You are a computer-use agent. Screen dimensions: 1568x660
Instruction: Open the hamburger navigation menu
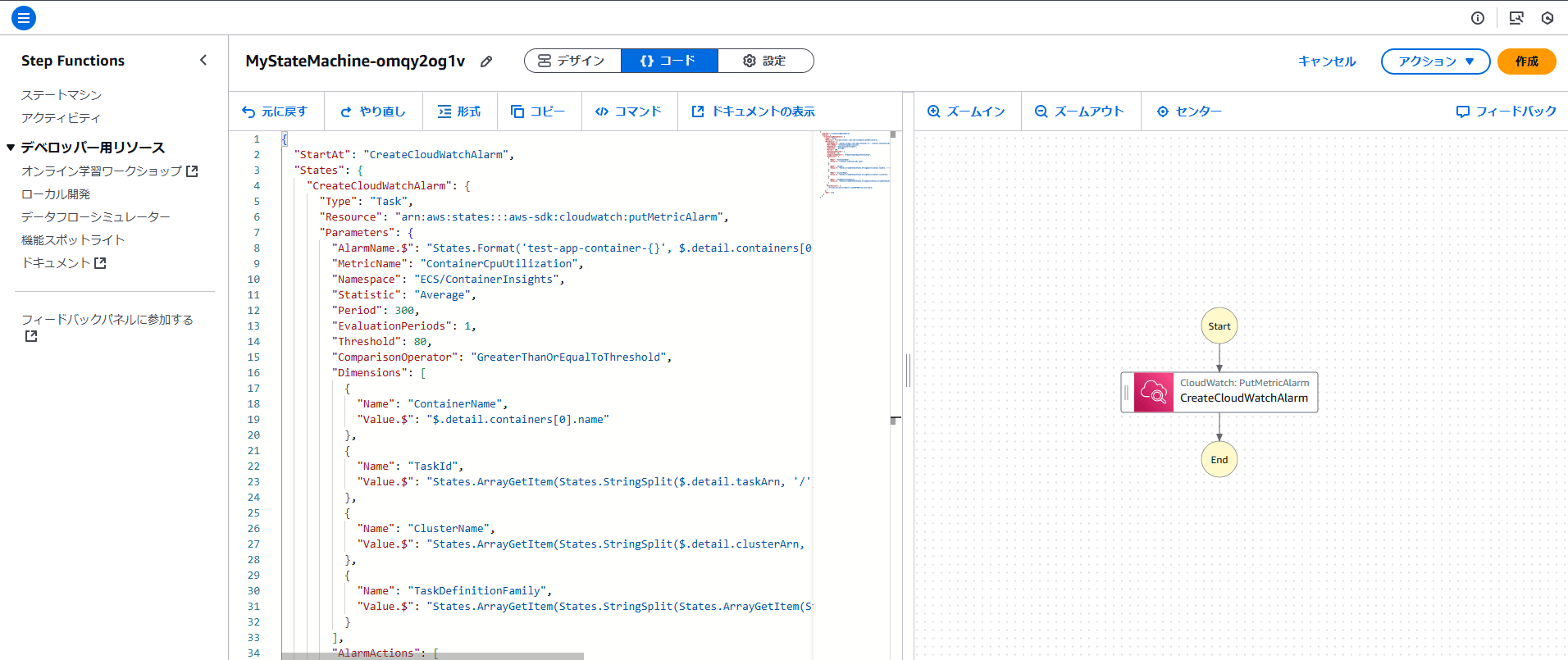24,17
